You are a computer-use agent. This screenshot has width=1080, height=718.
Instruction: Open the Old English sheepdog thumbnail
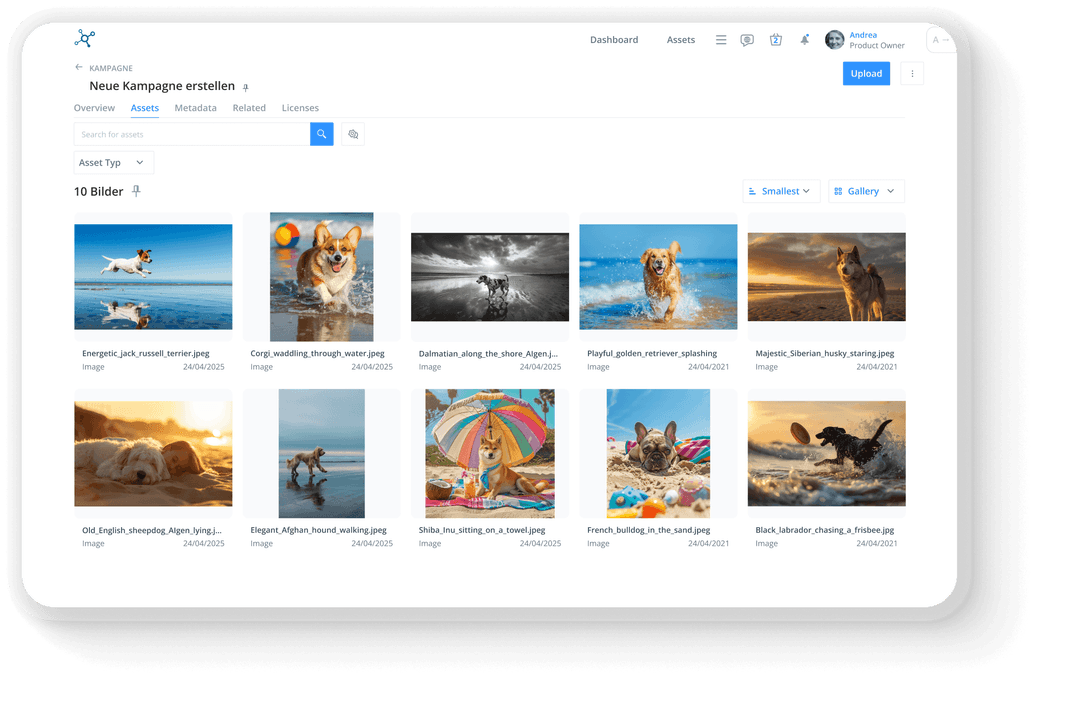click(x=153, y=454)
